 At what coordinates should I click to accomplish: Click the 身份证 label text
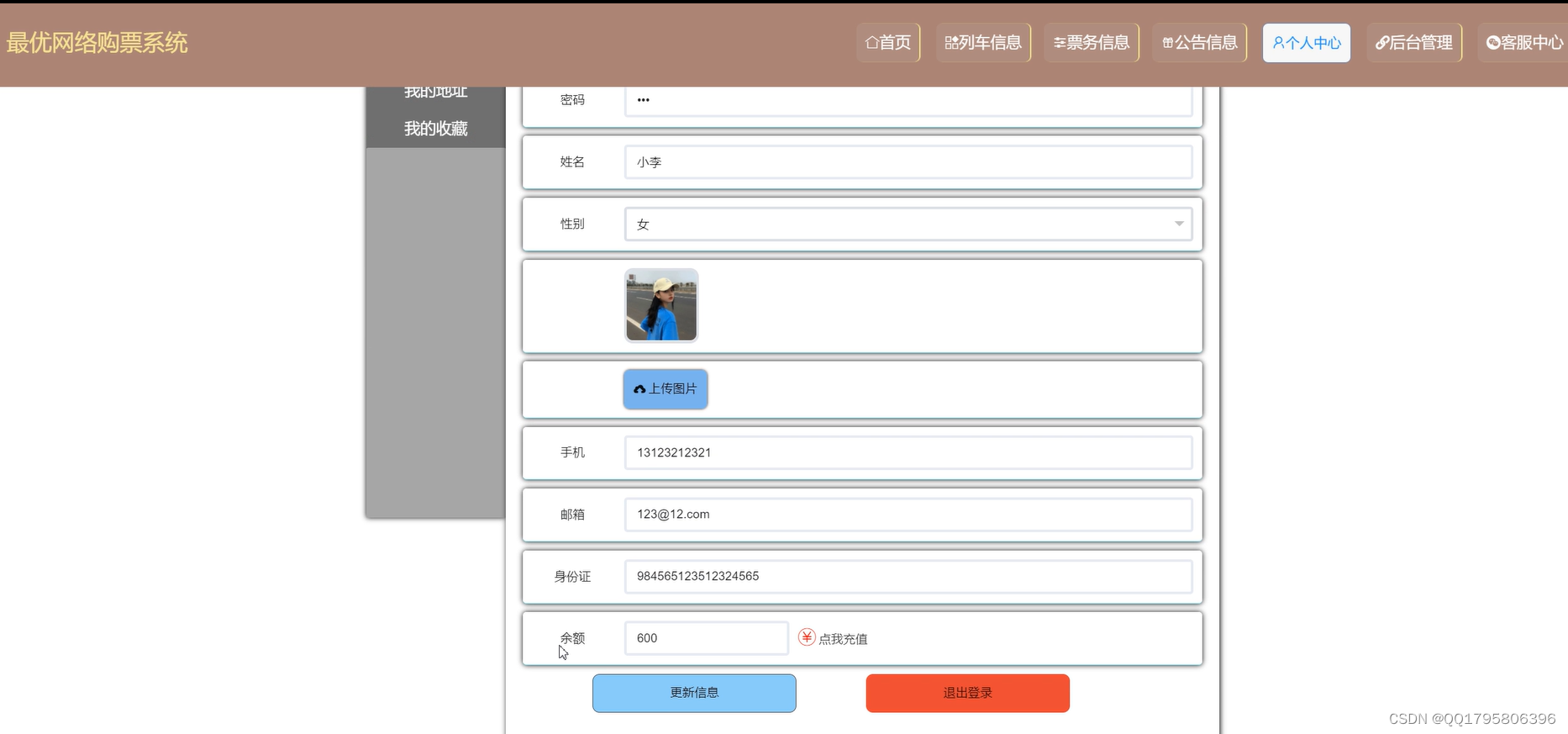[x=572, y=577]
